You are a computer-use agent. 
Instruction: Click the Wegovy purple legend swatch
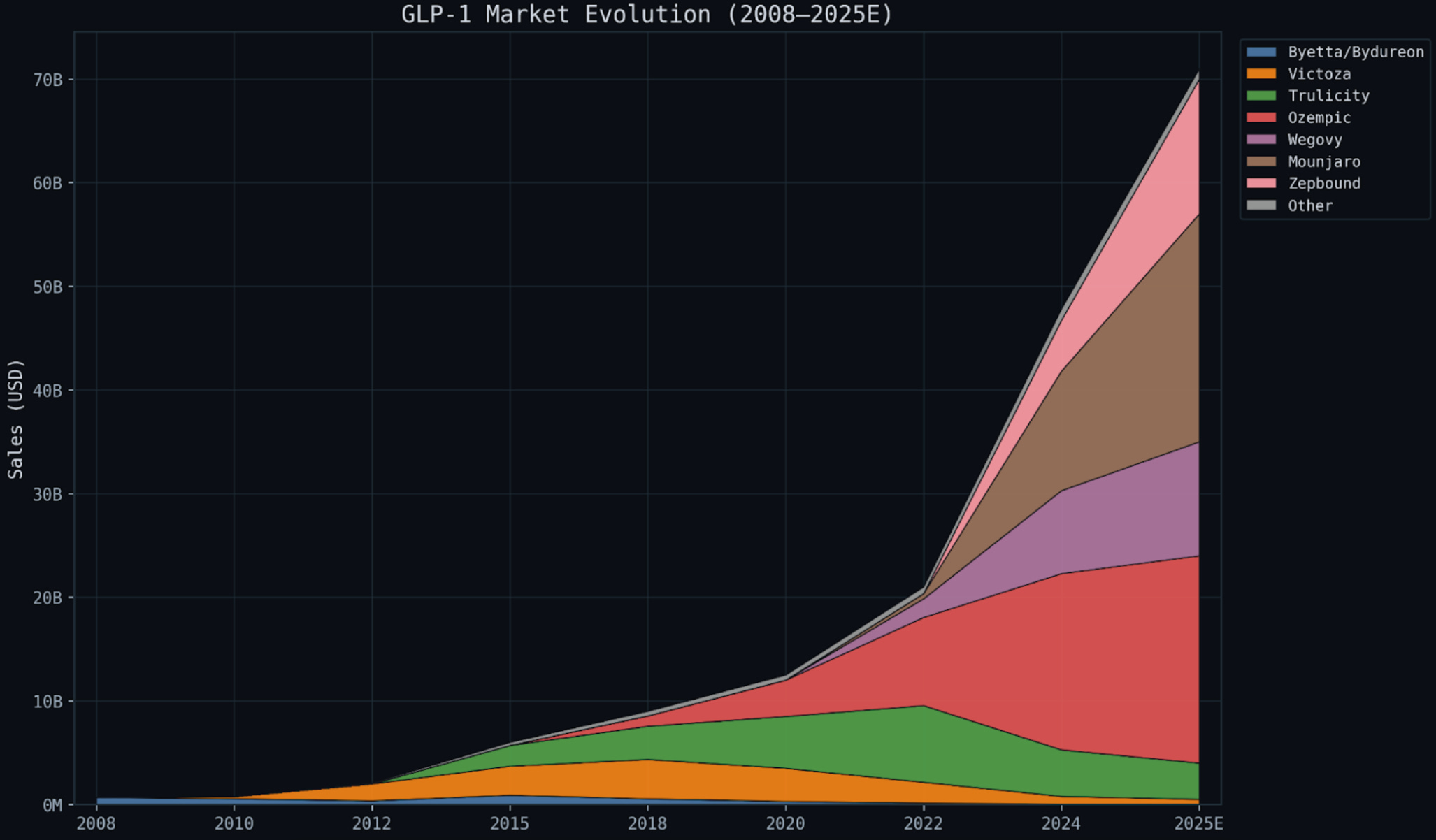tap(1261, 140)
